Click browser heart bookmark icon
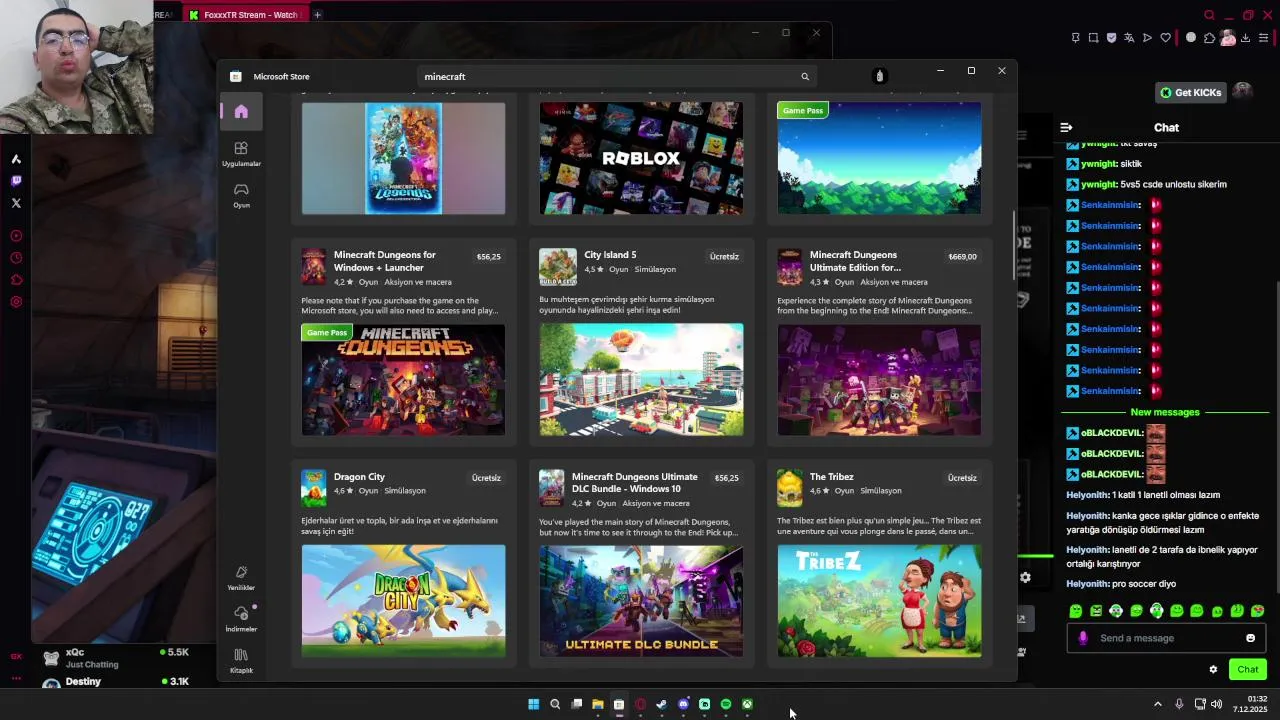1280x720 pixels. click(x=1165, y=38)
